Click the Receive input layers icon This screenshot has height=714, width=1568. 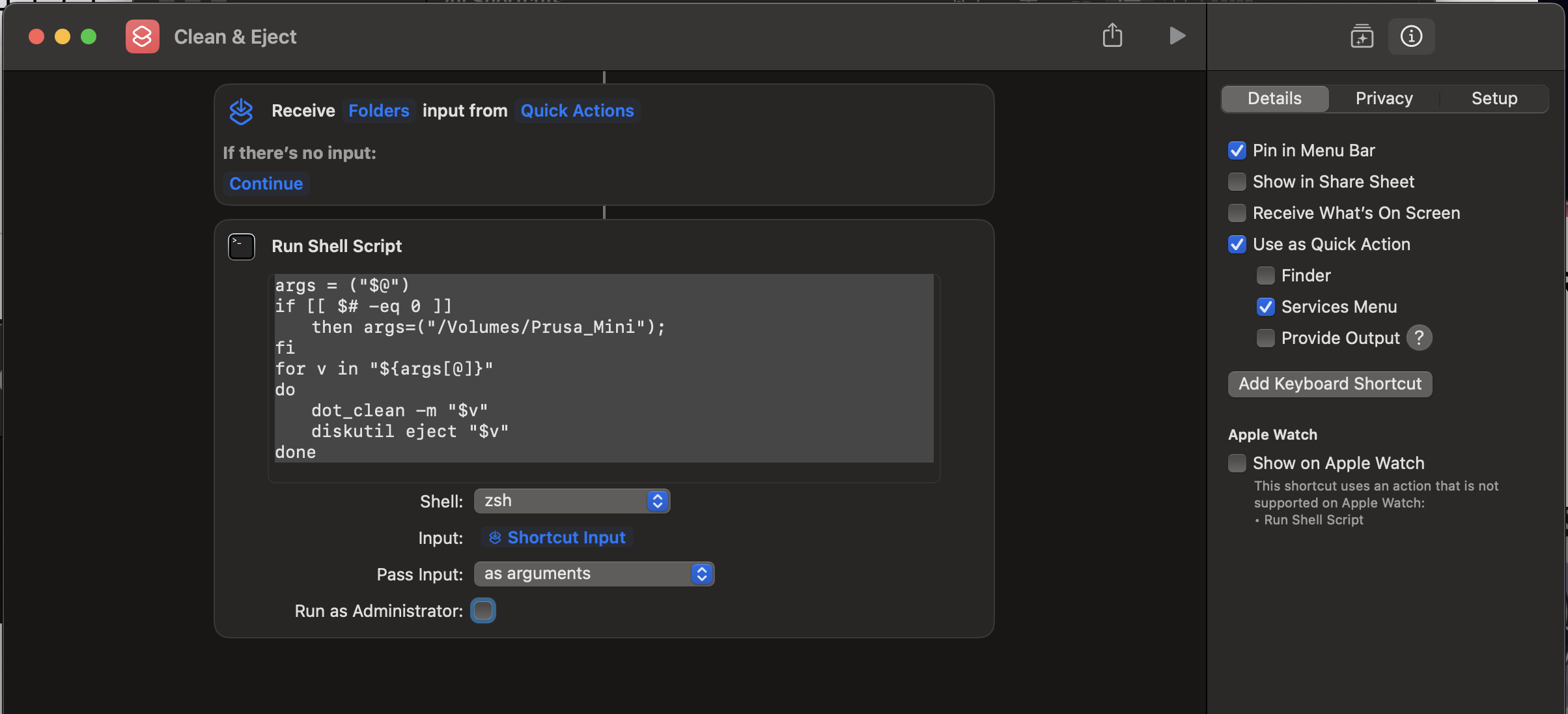[241, 111]
